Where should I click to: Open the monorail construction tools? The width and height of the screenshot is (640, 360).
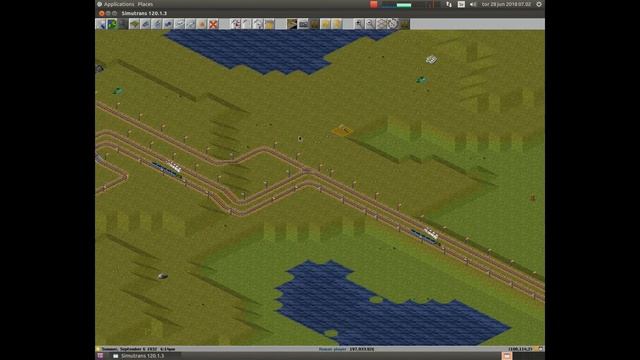pos(157,24)
